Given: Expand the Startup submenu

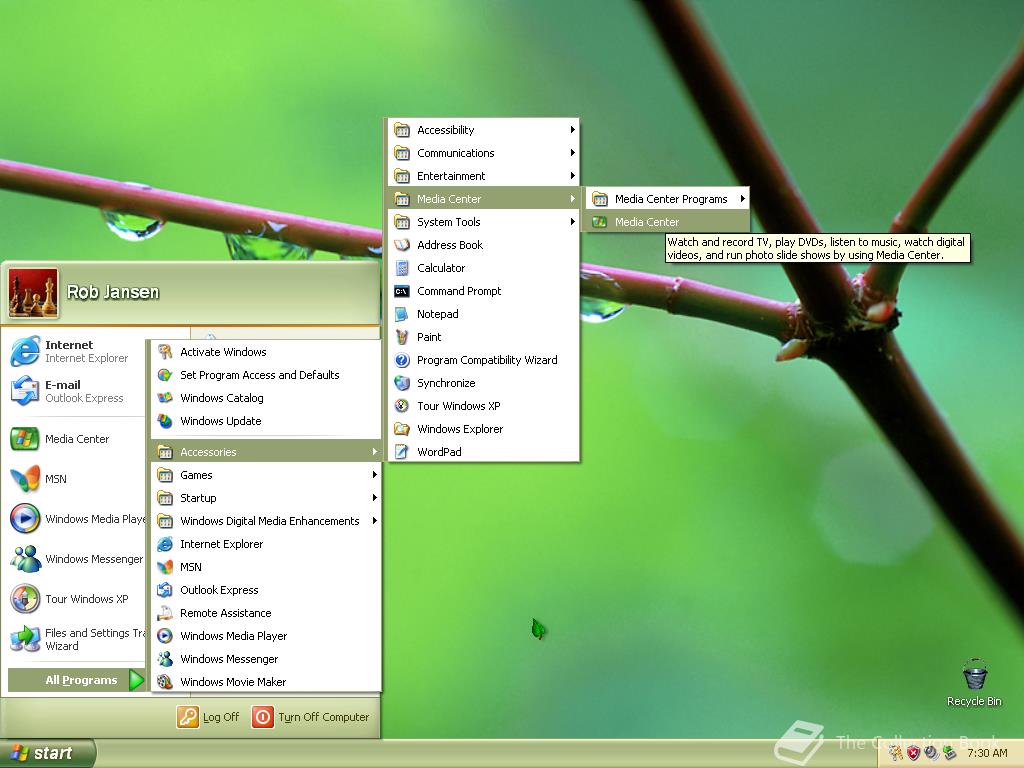Looking at the screenshot, I should (266, 498).
